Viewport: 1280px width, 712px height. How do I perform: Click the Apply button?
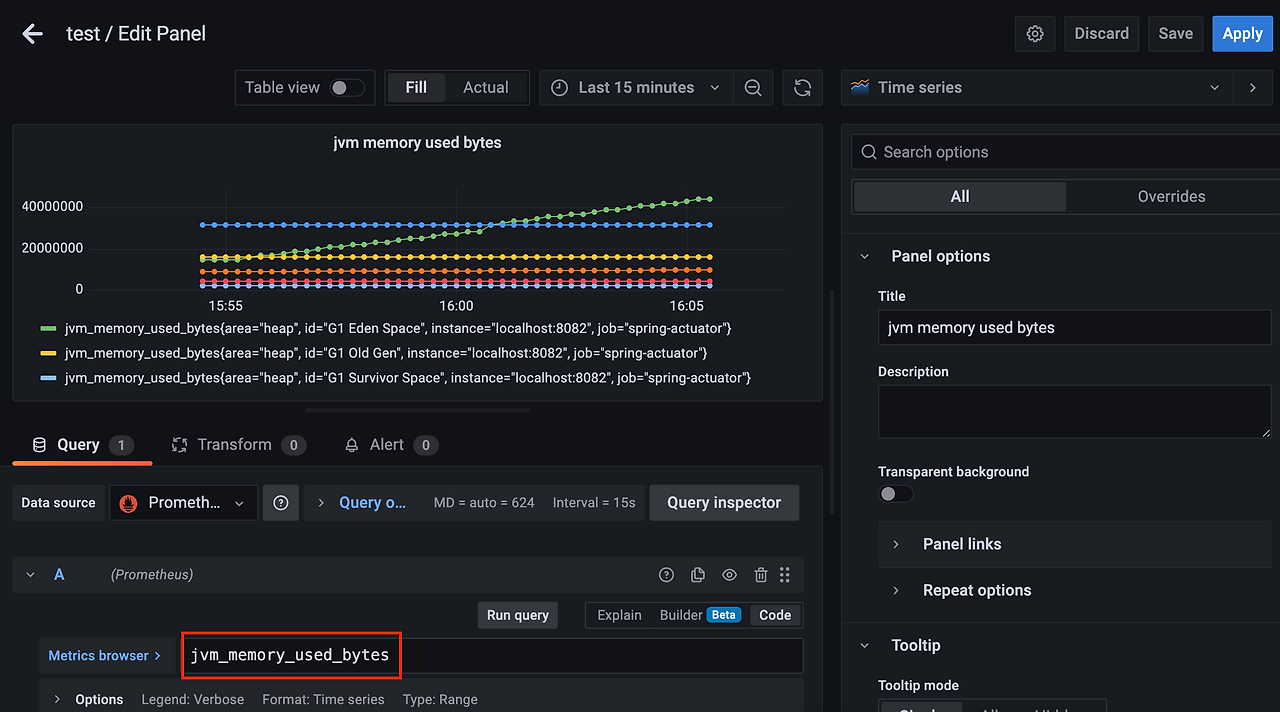tap(1242, 33)
